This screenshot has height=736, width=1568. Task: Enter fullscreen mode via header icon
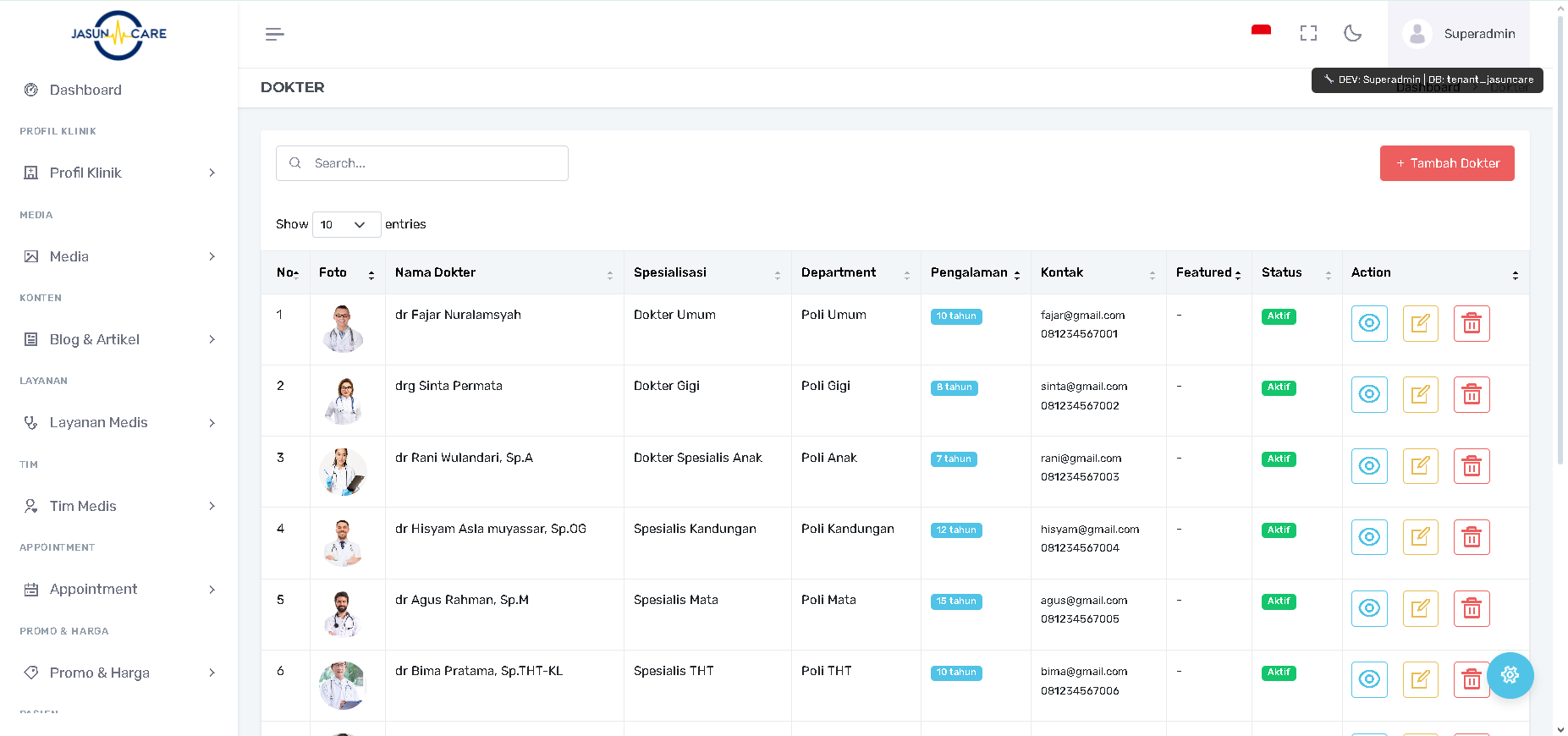point(1308,33)
